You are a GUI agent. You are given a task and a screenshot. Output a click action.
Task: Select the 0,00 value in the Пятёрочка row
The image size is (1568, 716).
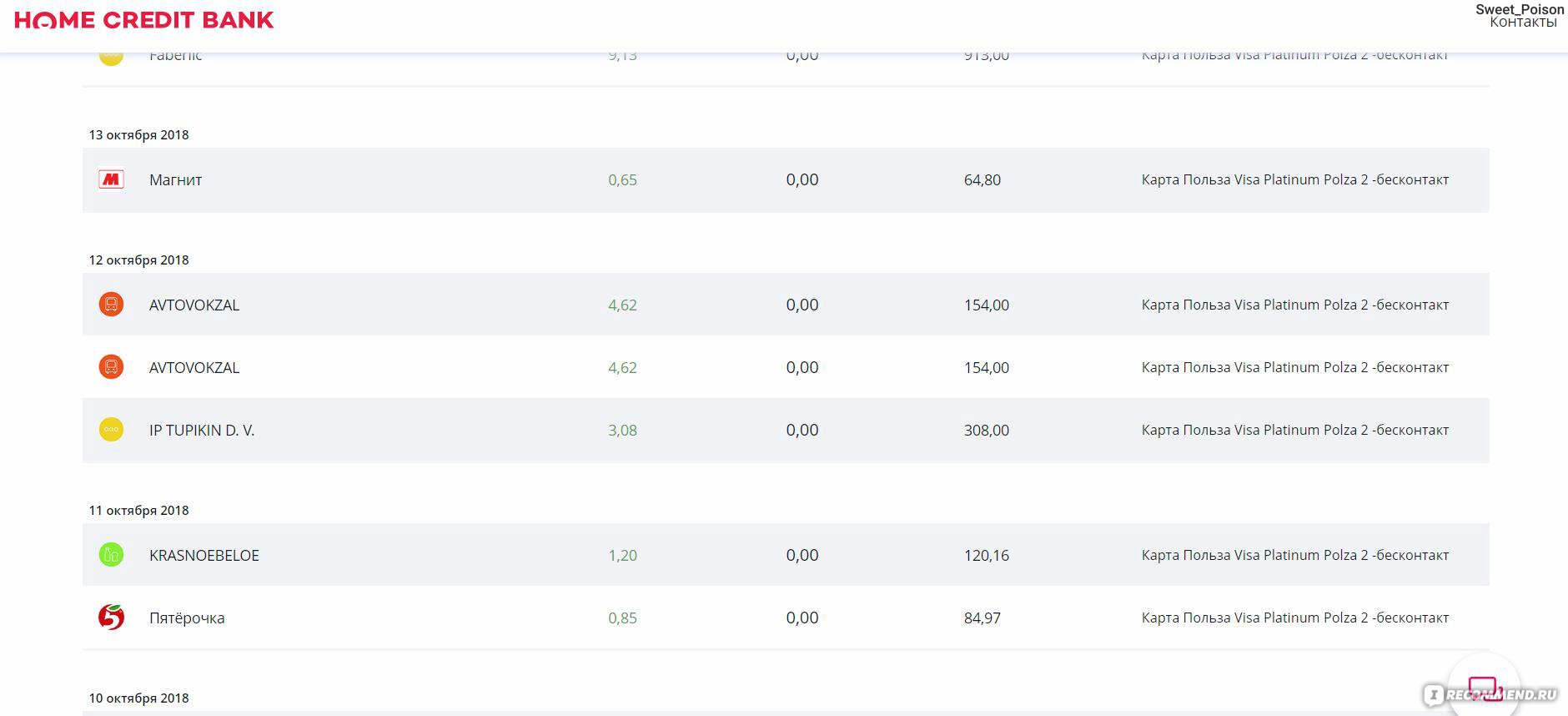coord(802,618)
